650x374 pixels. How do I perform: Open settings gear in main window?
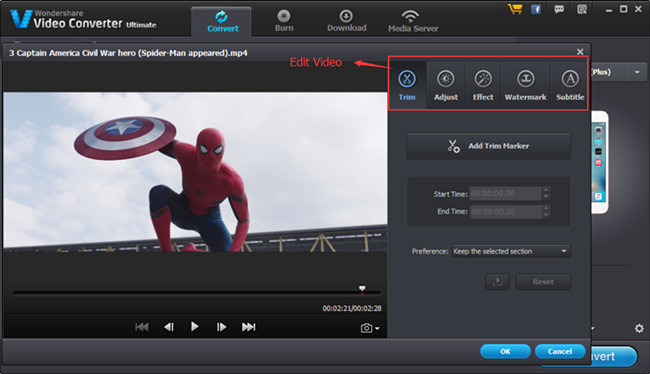[639, 328]
